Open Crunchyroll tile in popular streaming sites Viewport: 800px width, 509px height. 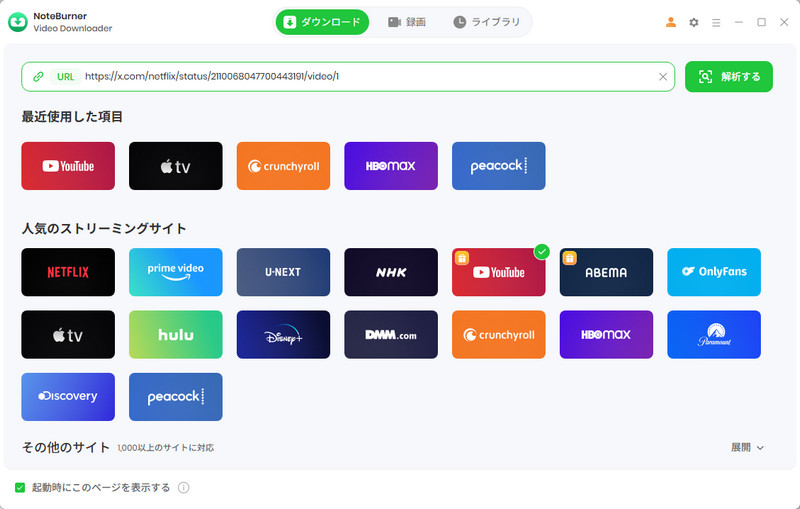[x=498, y=335]
